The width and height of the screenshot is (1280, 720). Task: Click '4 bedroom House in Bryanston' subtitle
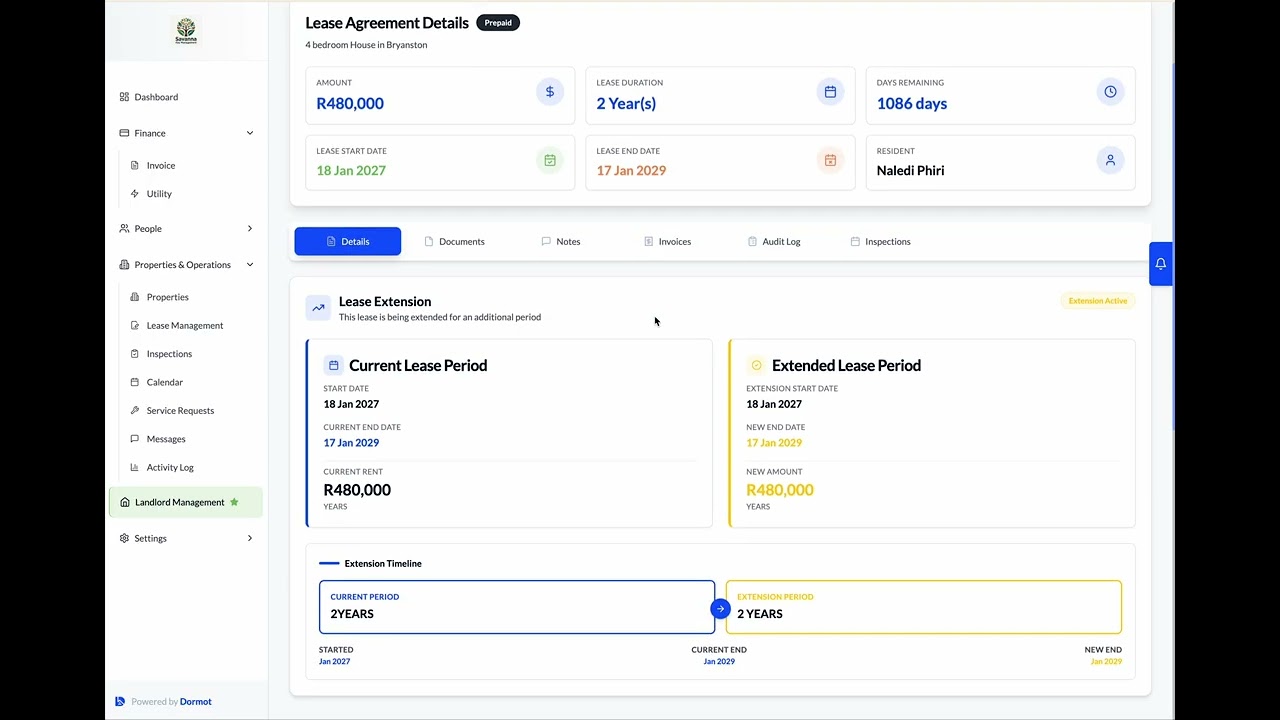[x=366, y=45]
